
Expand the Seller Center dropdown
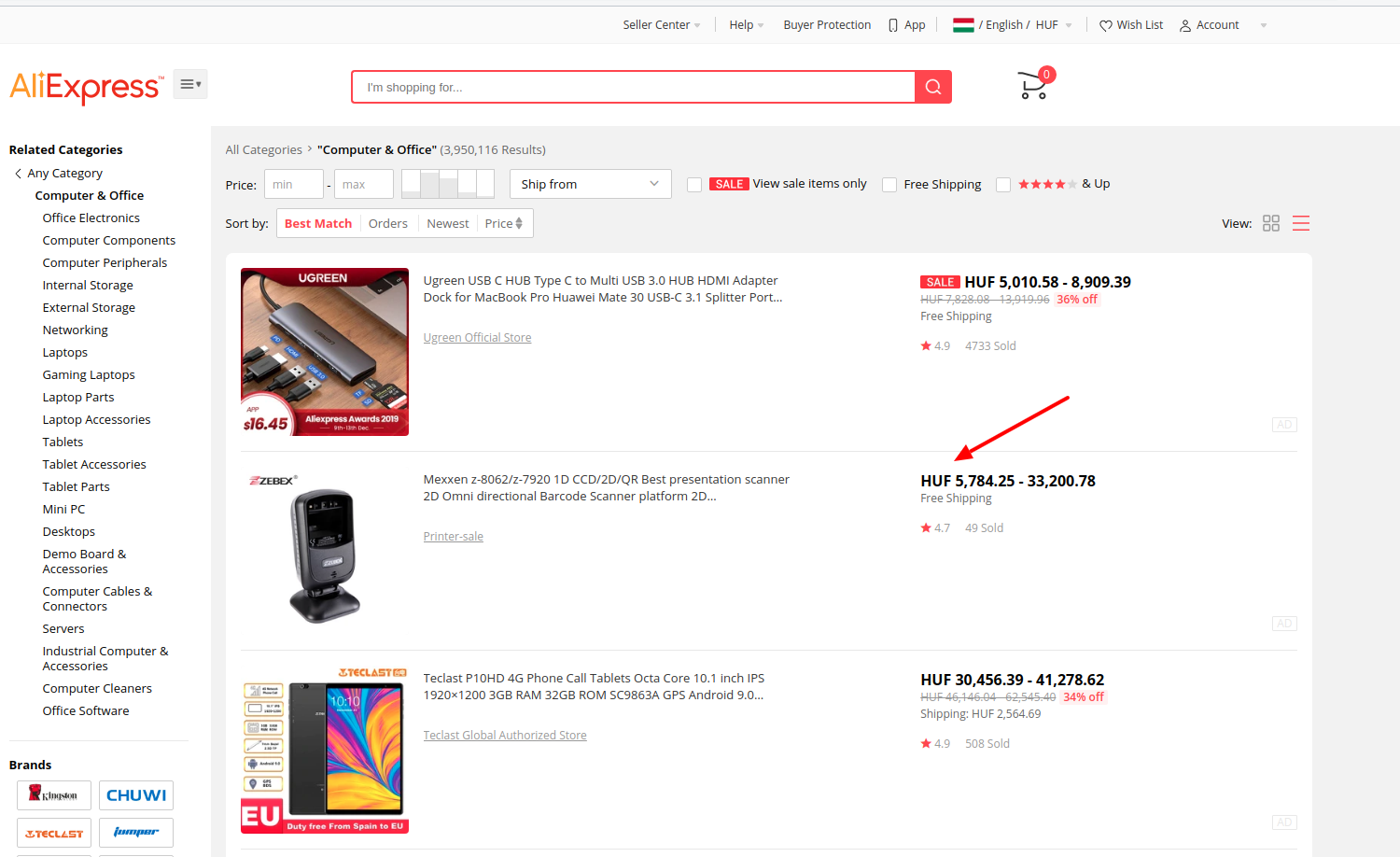661,25
